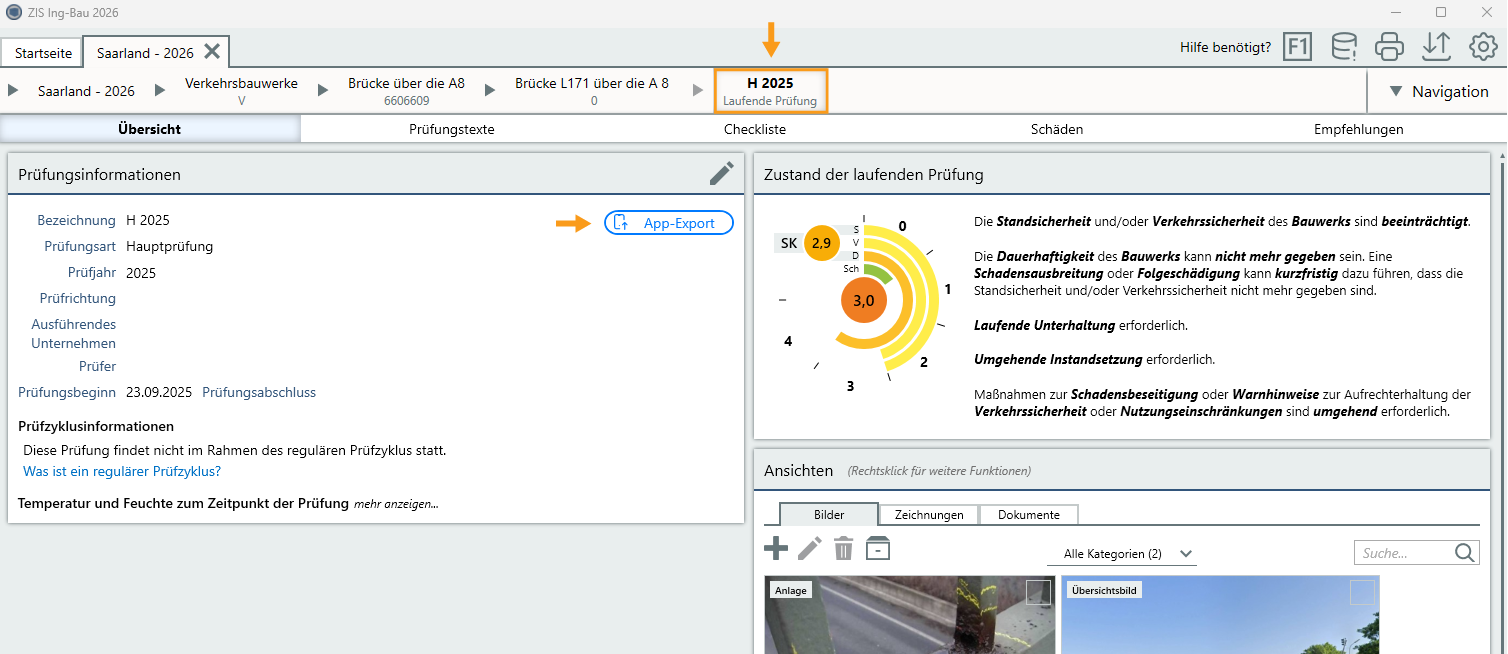Viewport: 1508px width, 654px height.
Task: Click the edit pencil in Ansichten toolbar
Action: pos(809,548)
